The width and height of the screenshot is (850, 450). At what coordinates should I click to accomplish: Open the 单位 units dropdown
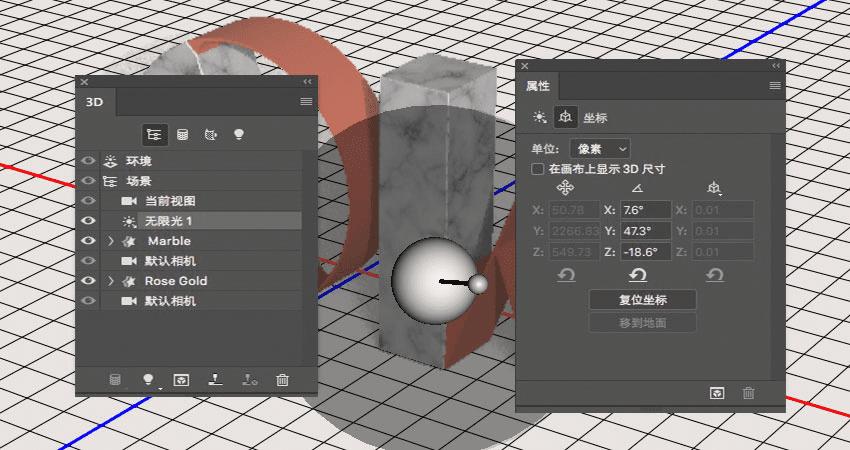point(600,149)
